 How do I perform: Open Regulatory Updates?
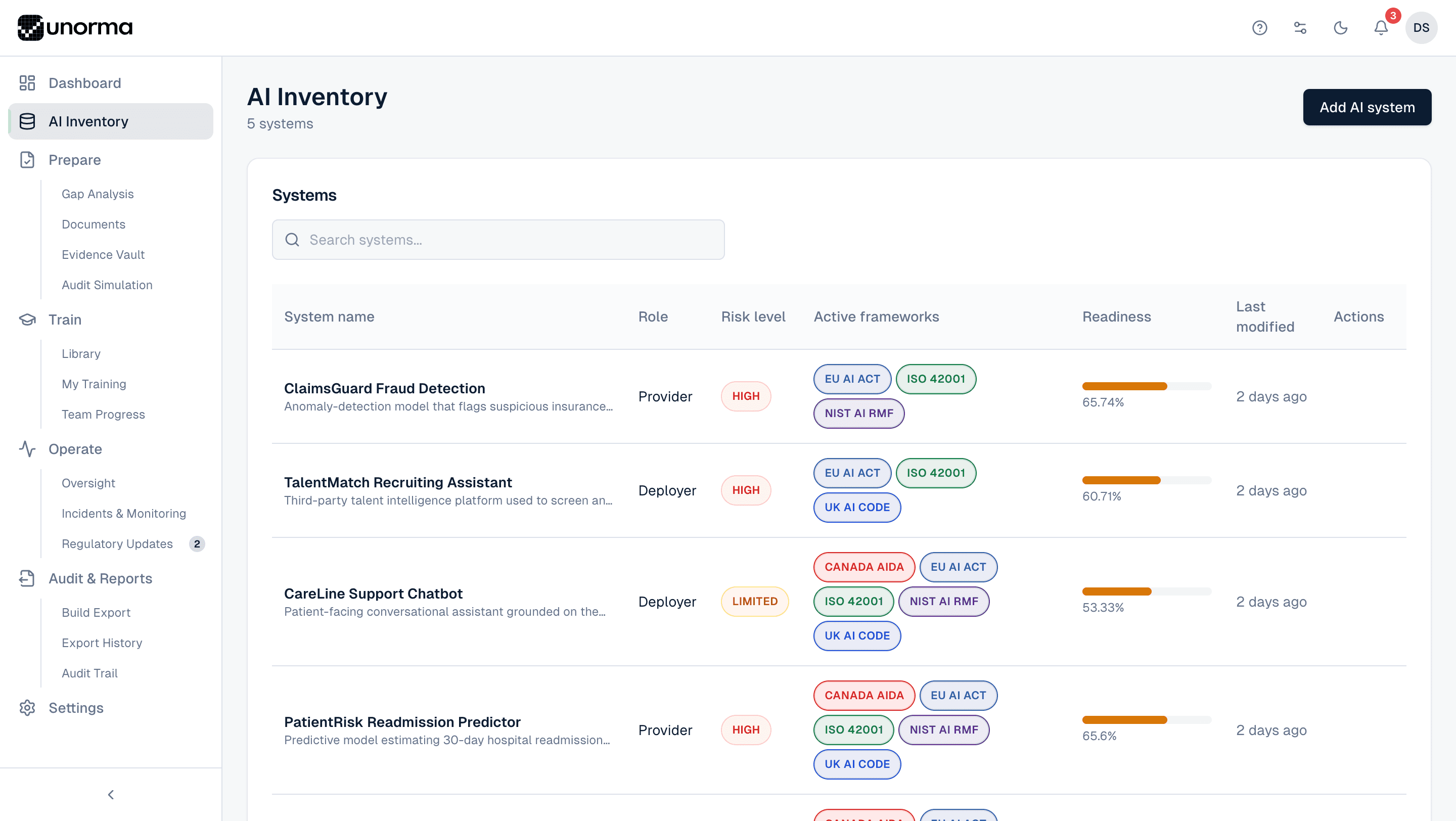coord(117,544)
